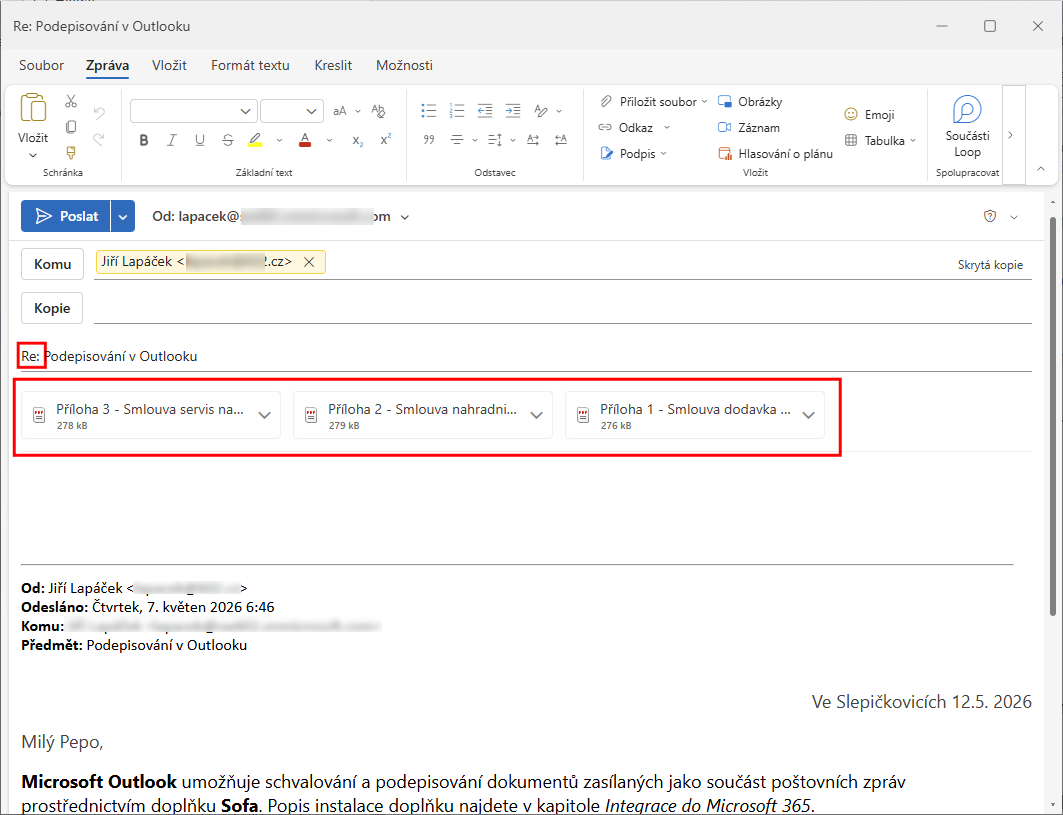The width and height of the screenshot is (1063, 815).
Task: Open highlight color dropdown arrow
Action: (279, 140)
